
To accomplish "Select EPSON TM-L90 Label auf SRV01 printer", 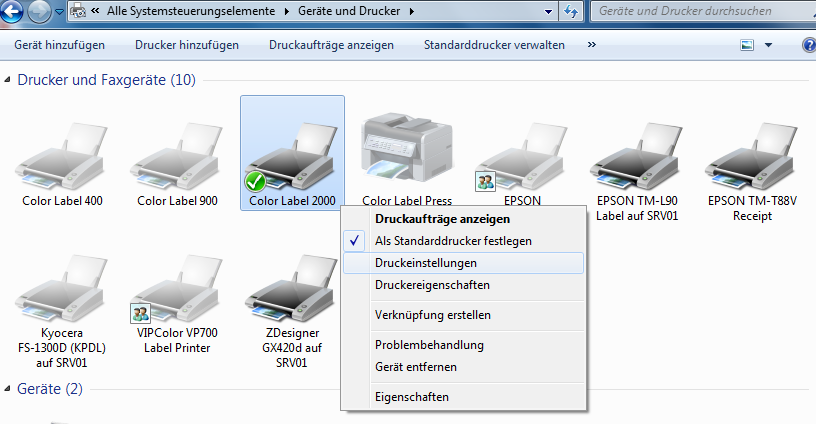I will 637,173.
